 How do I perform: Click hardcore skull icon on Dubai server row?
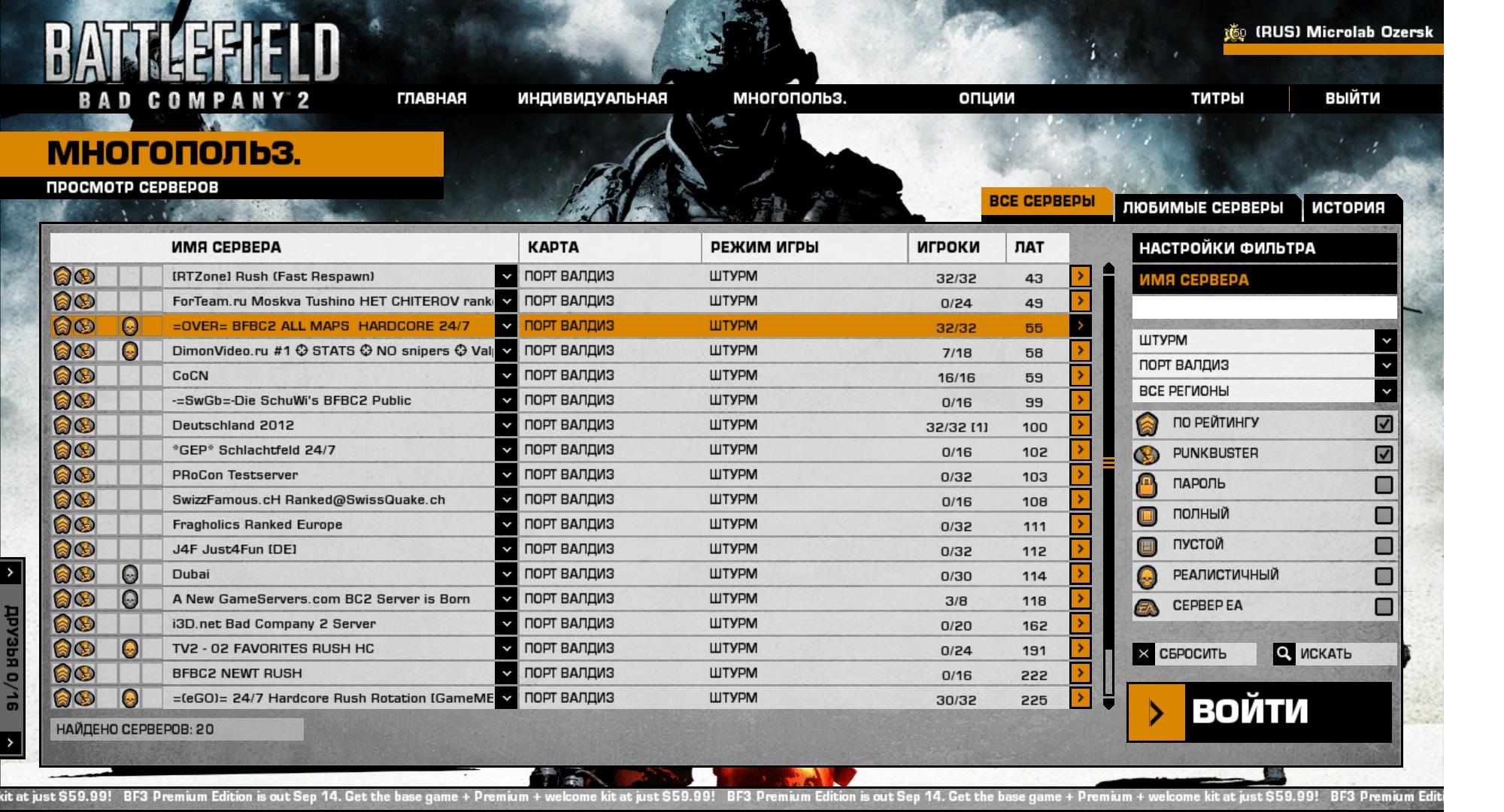129,574
